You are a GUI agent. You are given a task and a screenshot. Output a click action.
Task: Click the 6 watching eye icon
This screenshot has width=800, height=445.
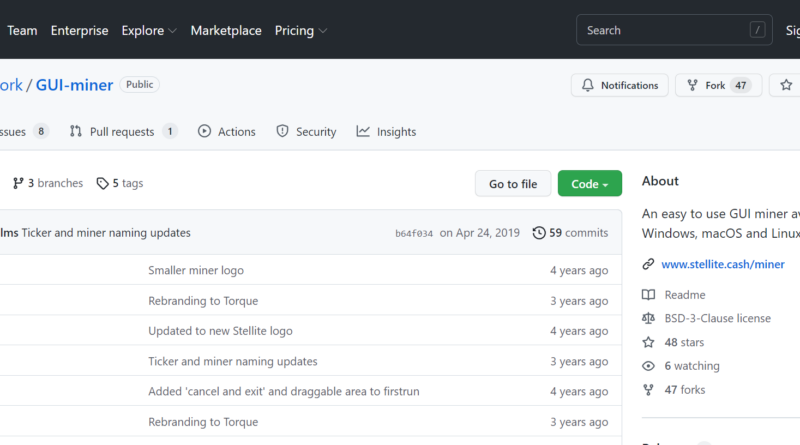pyautogui.click(x=648, y=366)
